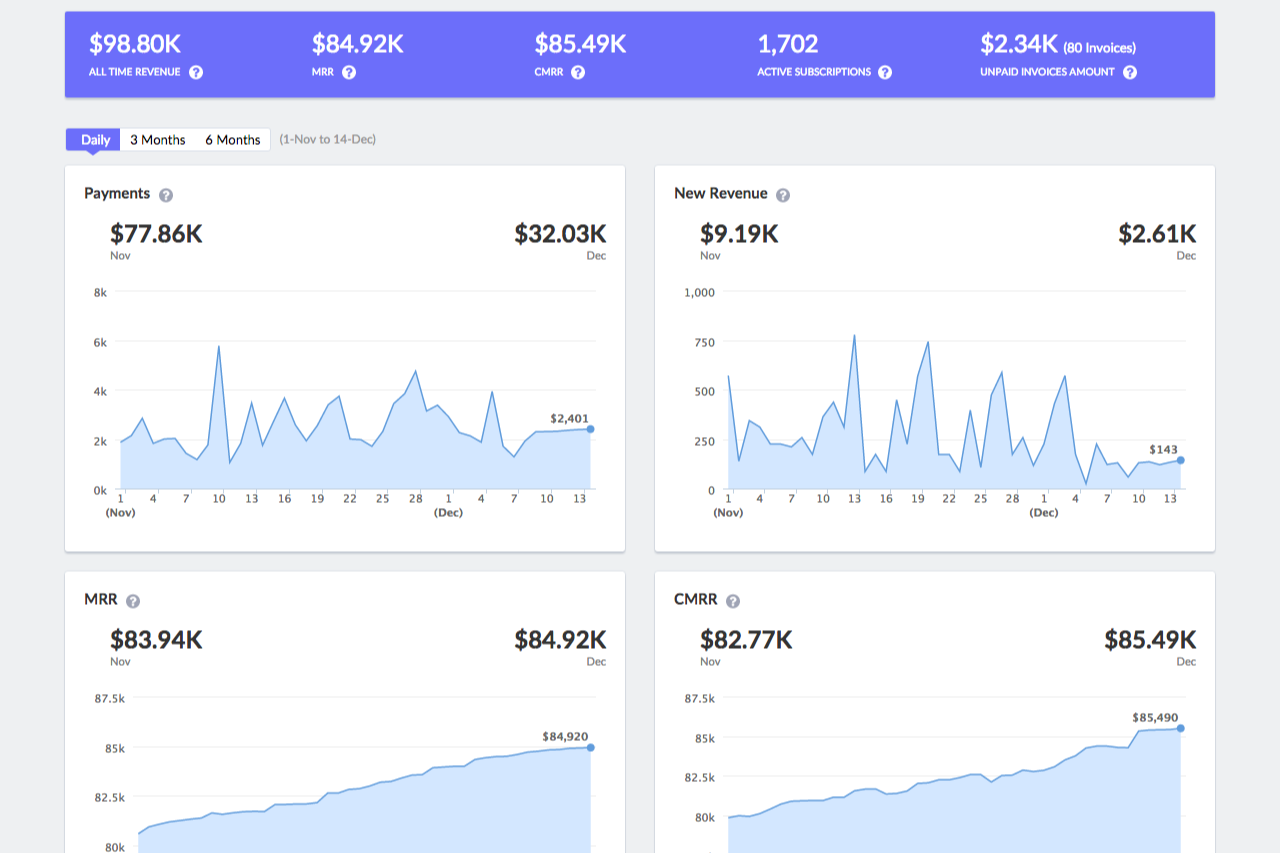Click the $2,401 endpoint on Payments chart

tap(590, 429)
